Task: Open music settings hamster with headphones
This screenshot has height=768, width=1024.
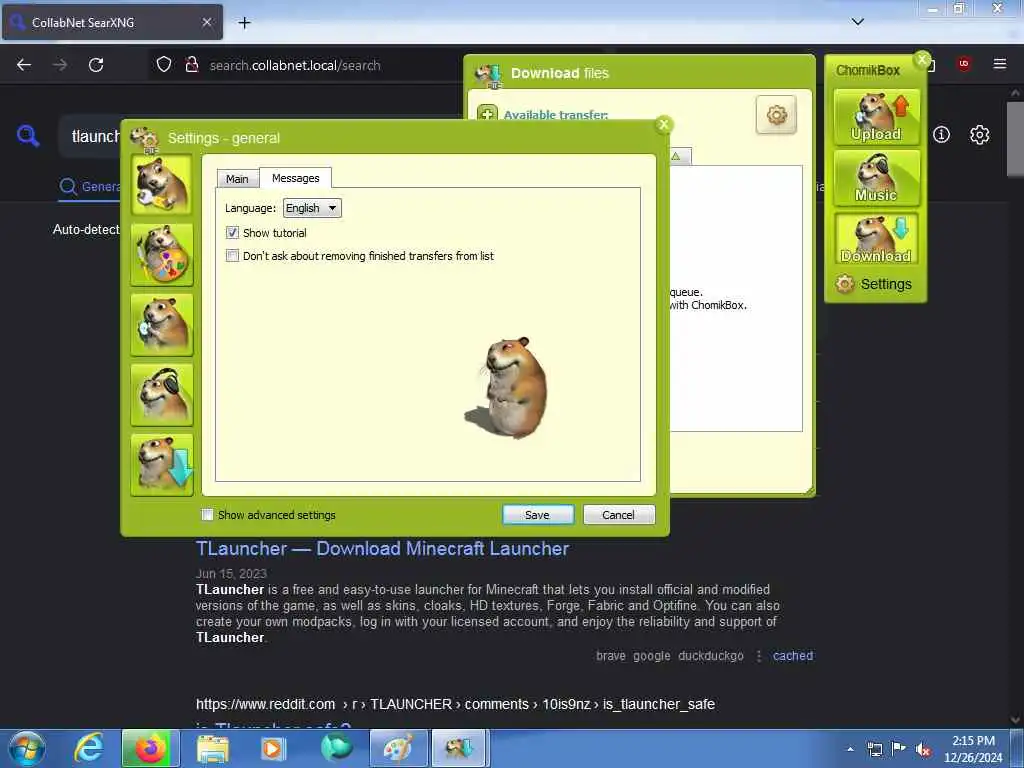Action: tap(161, 394)
